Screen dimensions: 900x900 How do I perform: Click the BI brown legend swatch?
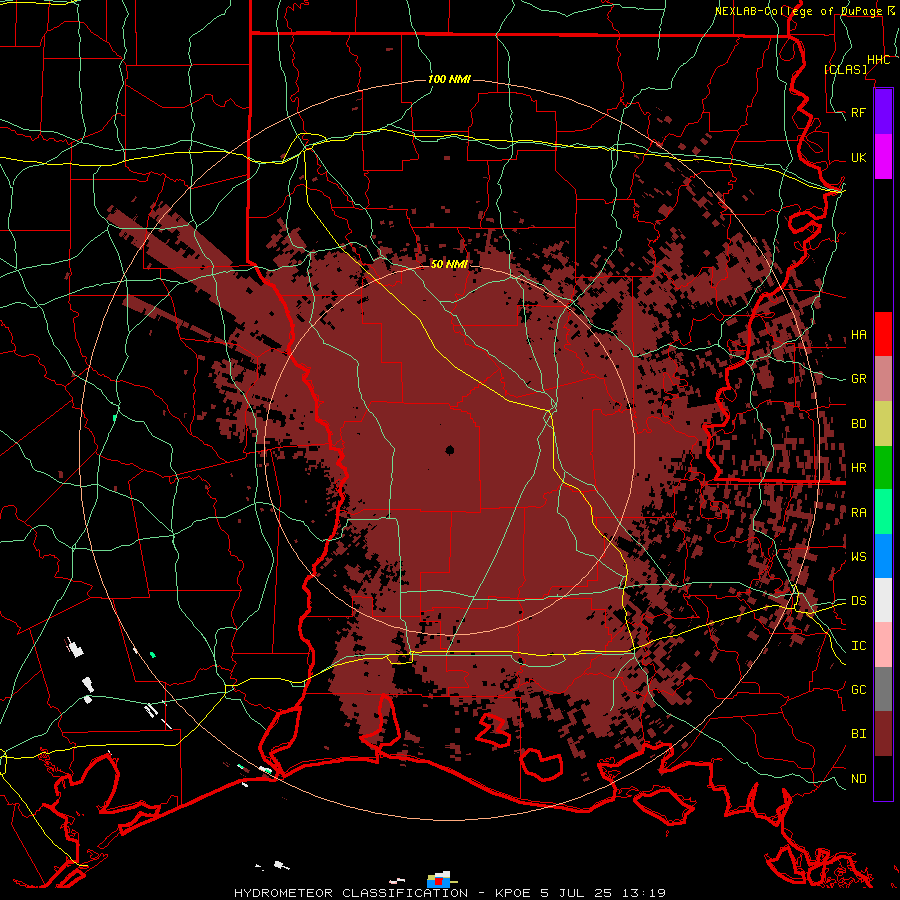883,734
